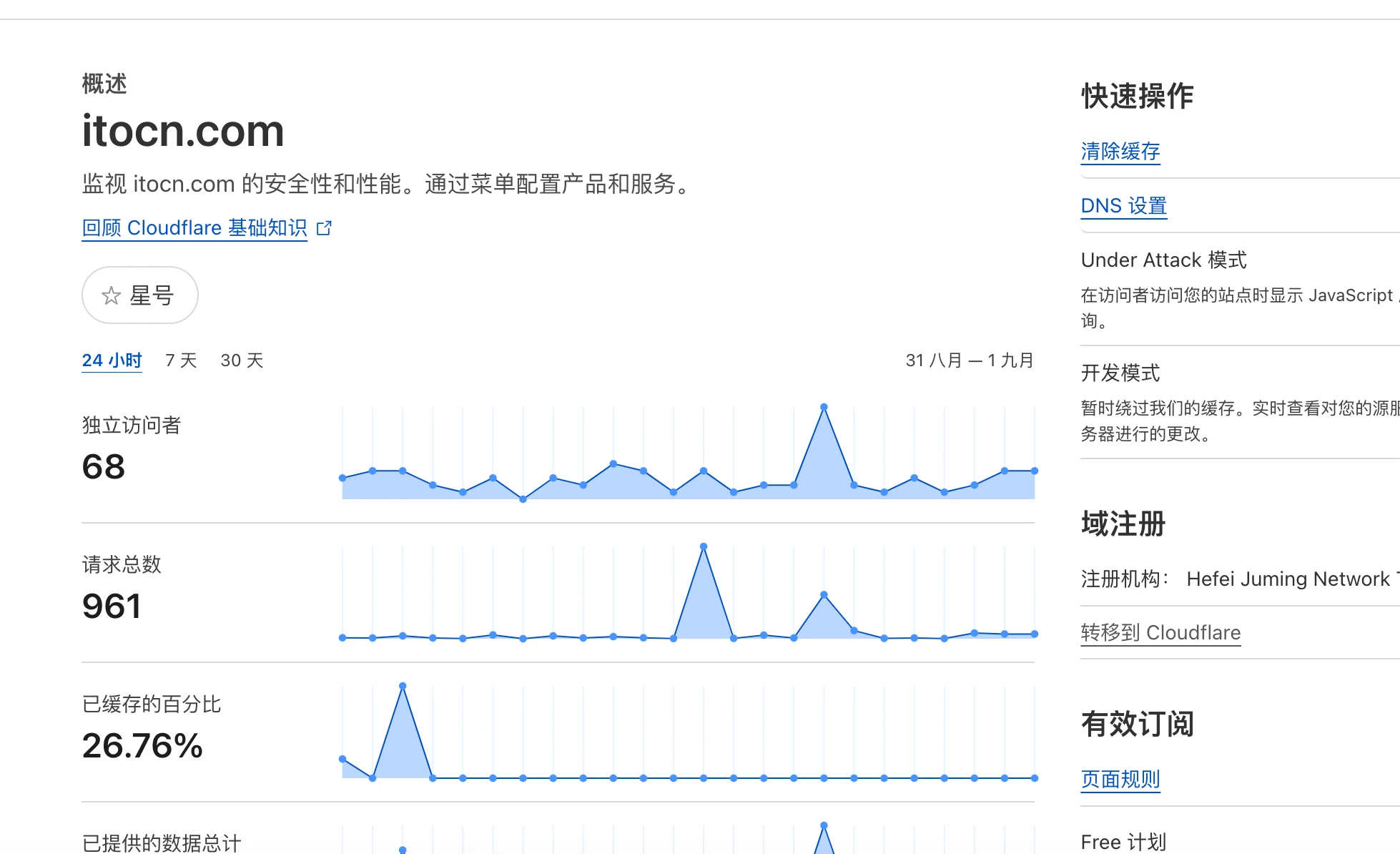Screen dimensions: 1400x854
Task: Click the star icon in 星号 button
Action: 111,295
